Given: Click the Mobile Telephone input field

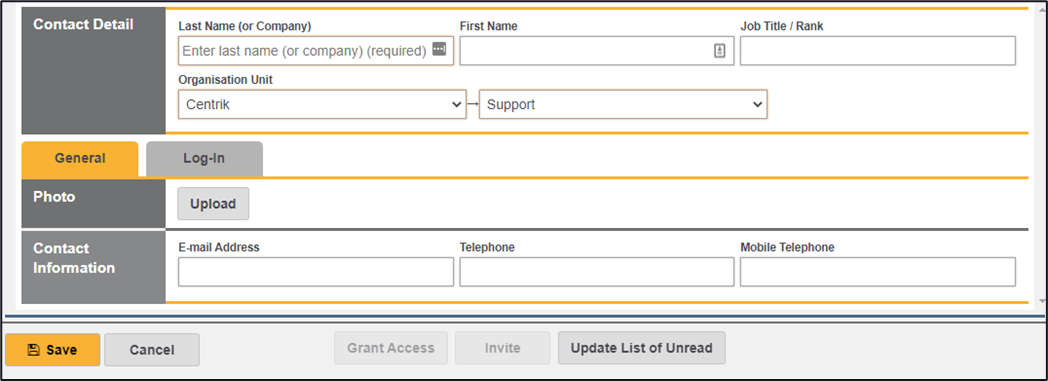Looking at the screenshot, I should pyautogui.click(x=878, y=271).
